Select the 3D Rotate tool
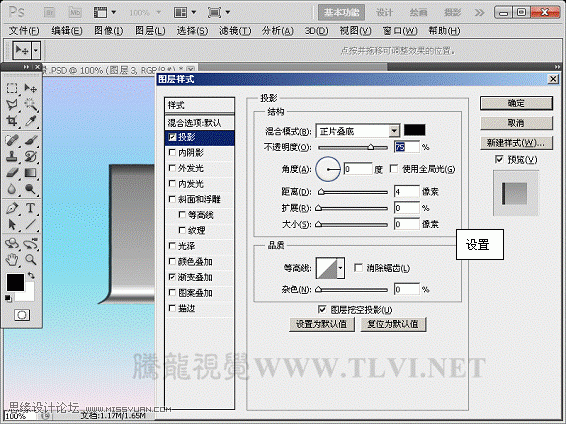Viewport: 566px width, 424px height. click(x=12, y=244)
